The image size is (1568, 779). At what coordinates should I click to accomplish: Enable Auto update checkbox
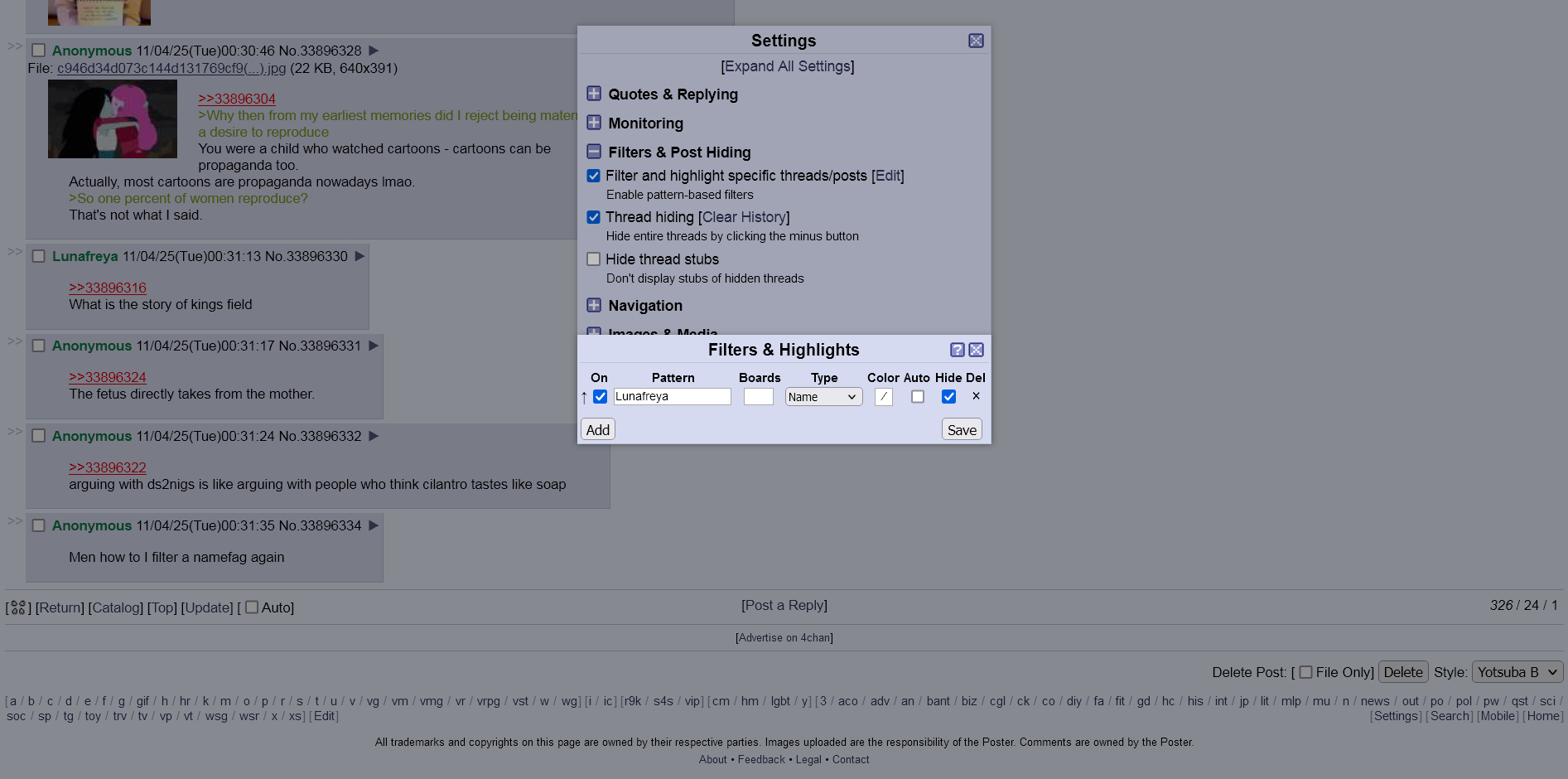[x=252, y=607]
